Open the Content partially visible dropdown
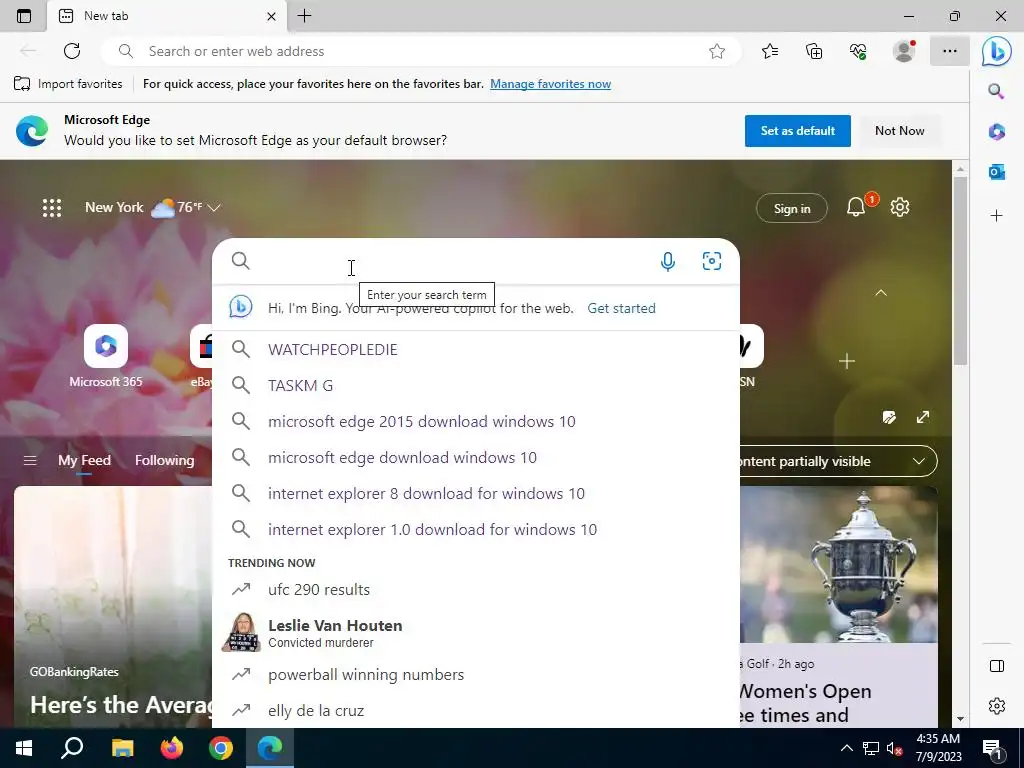The width and height of the screenshot is (1024, 768). 839,461
